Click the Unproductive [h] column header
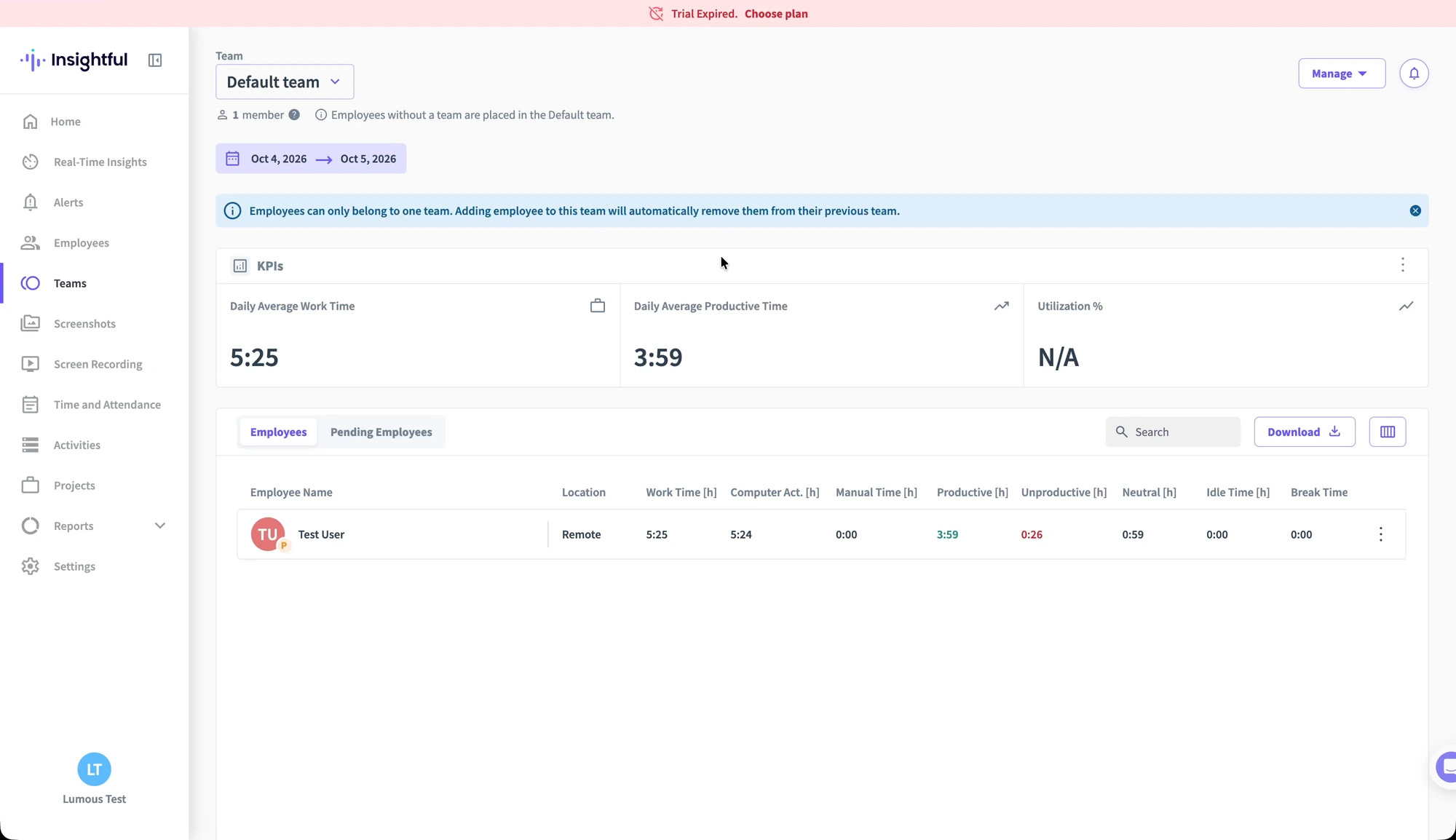Image resolution: width=1456 pixels, height=840 pixels. click(x=1064, y=492)
